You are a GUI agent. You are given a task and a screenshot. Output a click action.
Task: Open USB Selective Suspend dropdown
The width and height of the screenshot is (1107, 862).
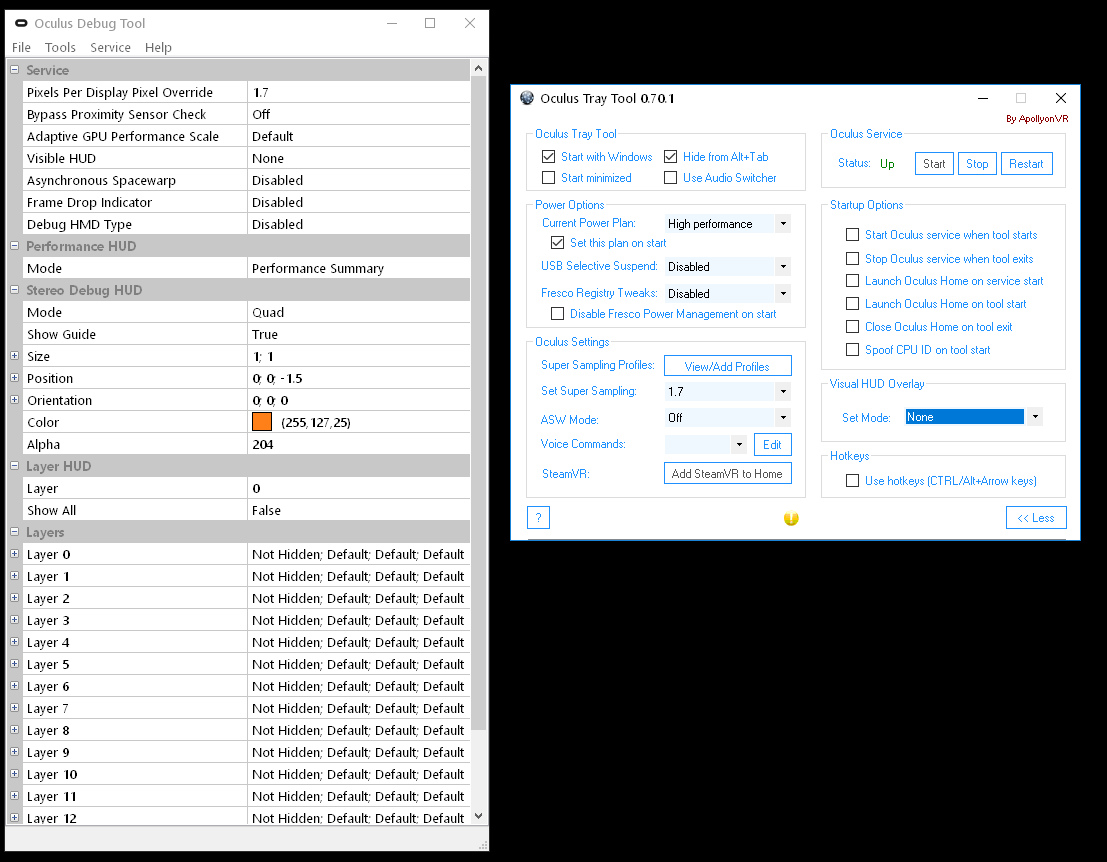[783, 267]
